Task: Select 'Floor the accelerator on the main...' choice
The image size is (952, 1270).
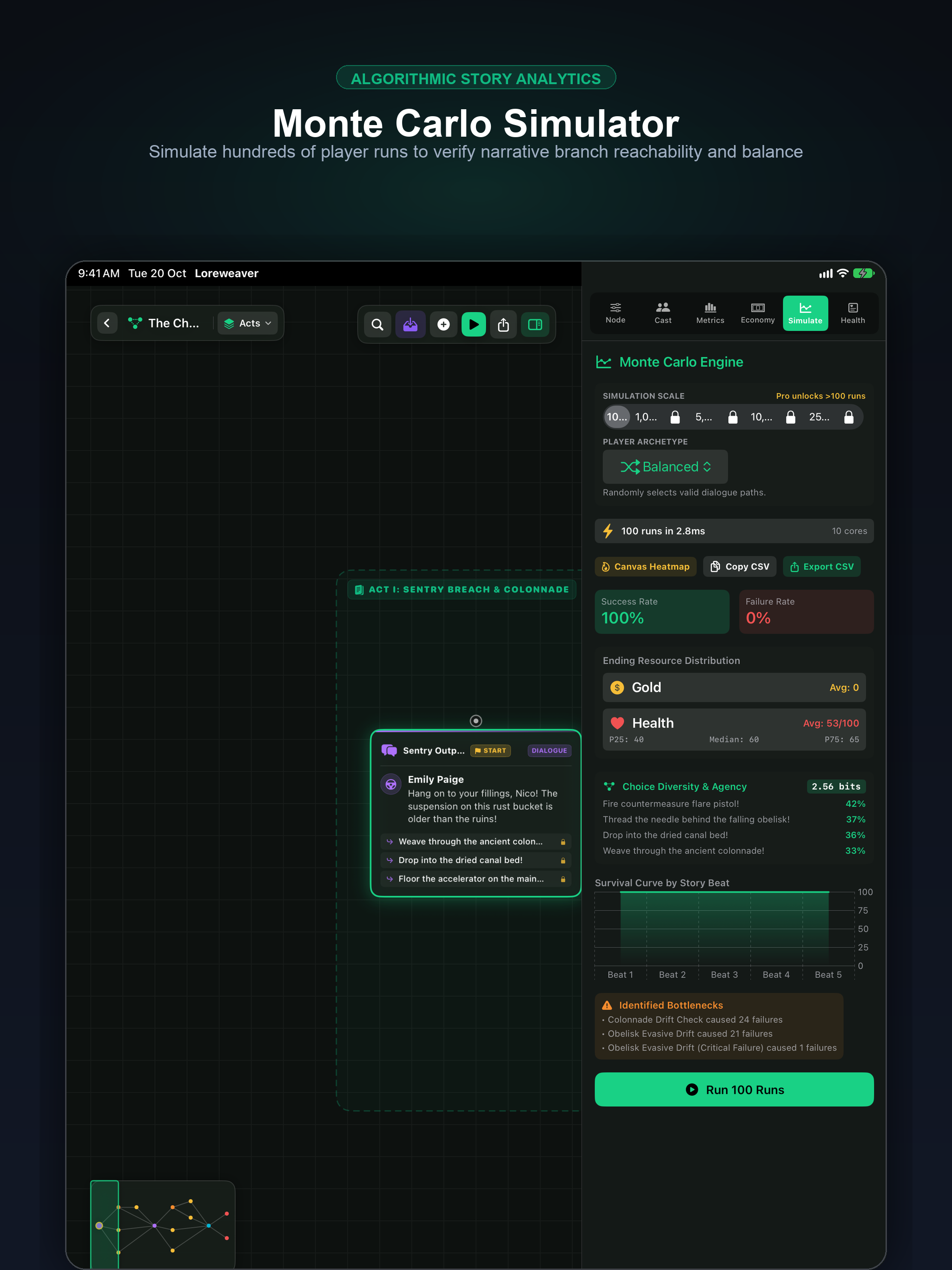Action: (x=476, y=879)
